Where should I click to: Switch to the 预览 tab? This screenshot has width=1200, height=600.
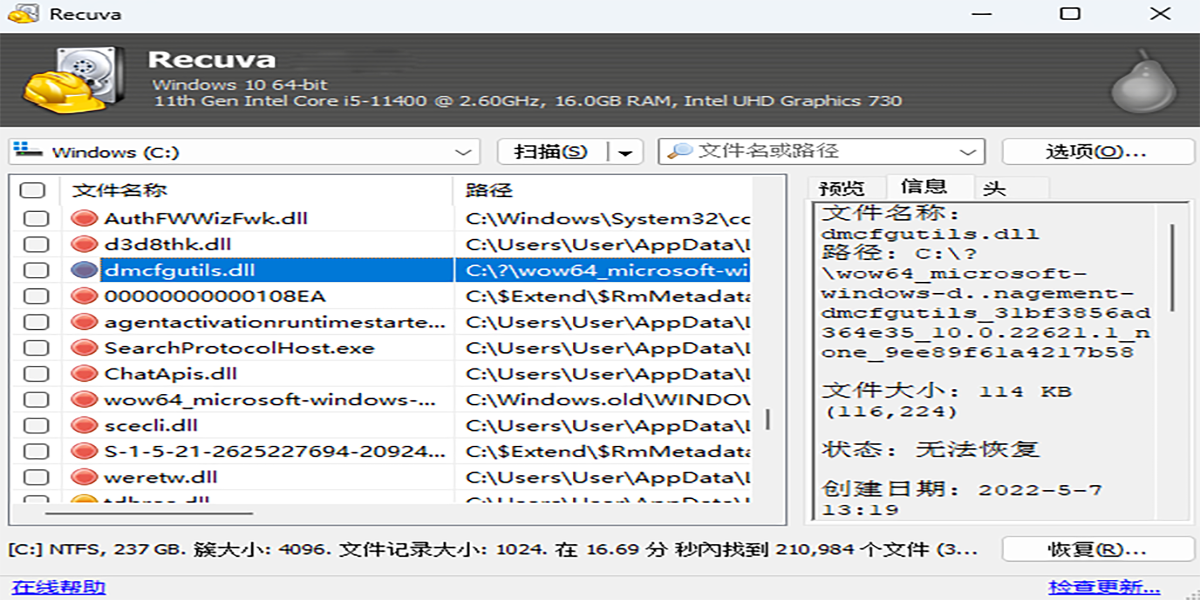point(841,188)
